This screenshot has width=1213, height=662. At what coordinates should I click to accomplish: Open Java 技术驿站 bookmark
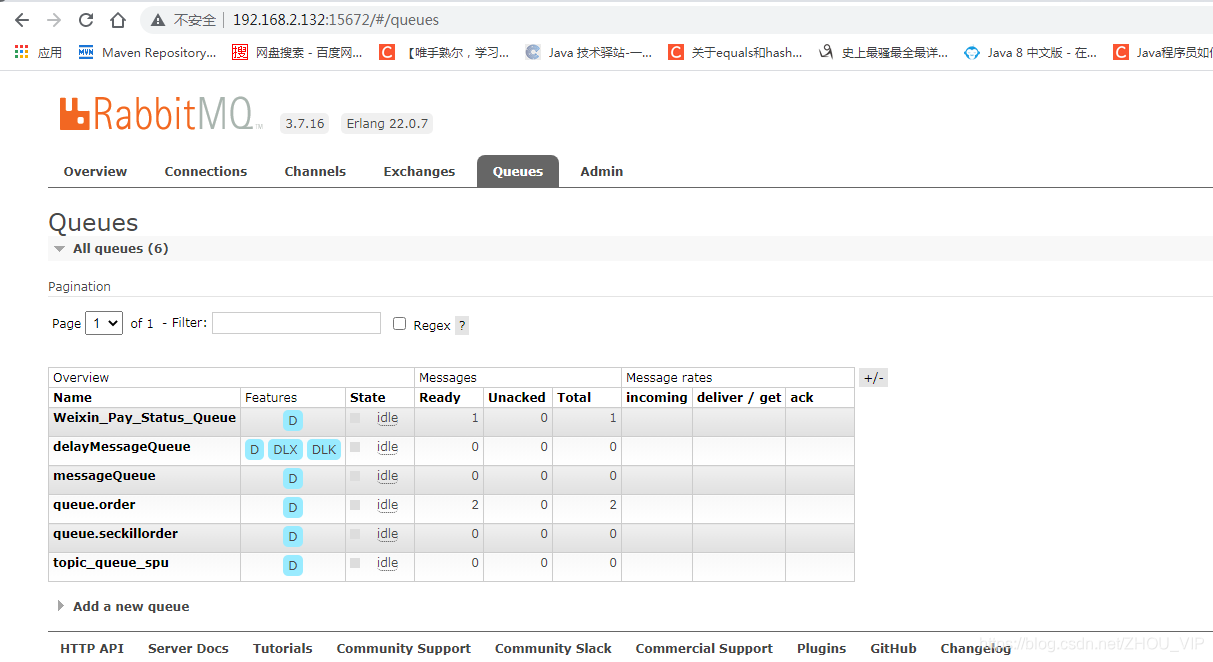coord(589,52)
